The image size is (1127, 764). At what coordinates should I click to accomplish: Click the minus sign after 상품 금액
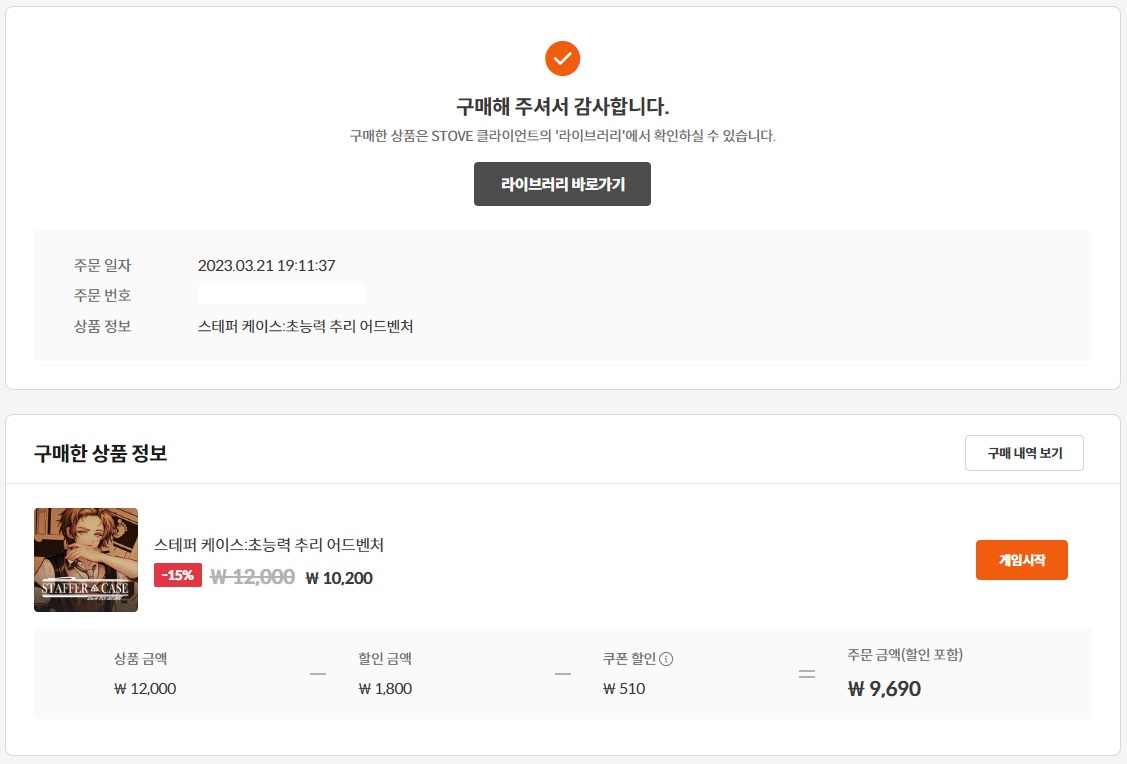(318, 673)
